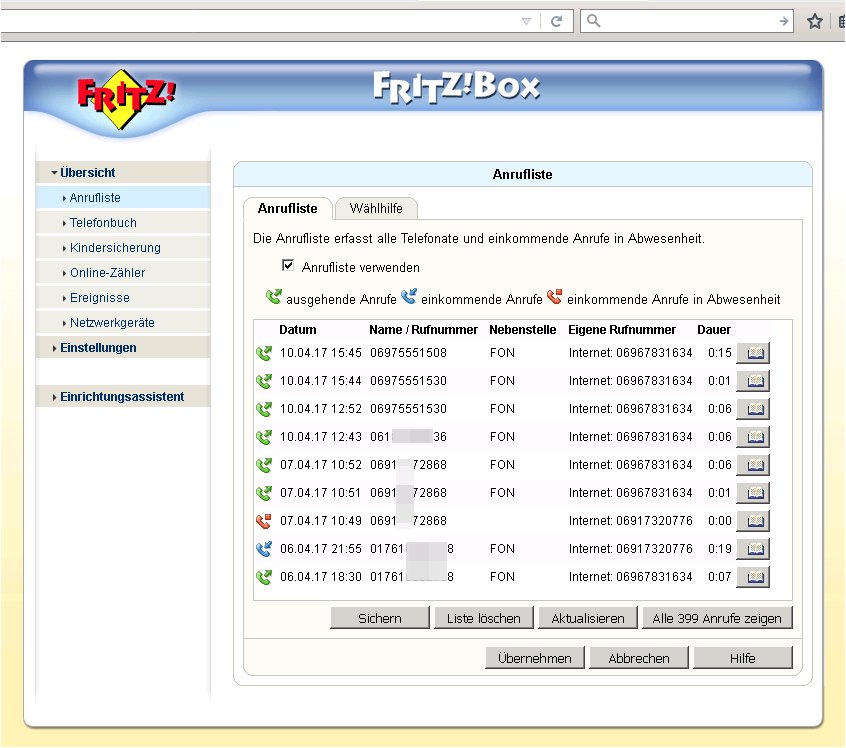Focus the browser search field
Image resolution: width=846 pixels, height=748 pixels.
[x=686, y=22]
